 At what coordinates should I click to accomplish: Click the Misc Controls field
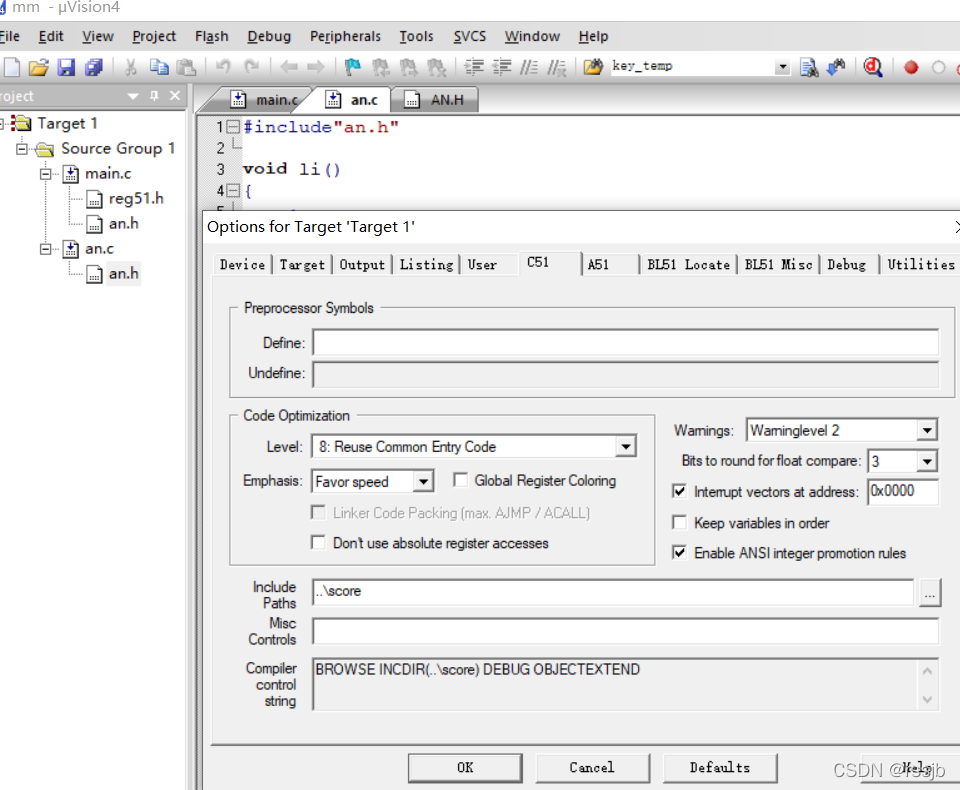pyautogui.click(x=626, y=631)
